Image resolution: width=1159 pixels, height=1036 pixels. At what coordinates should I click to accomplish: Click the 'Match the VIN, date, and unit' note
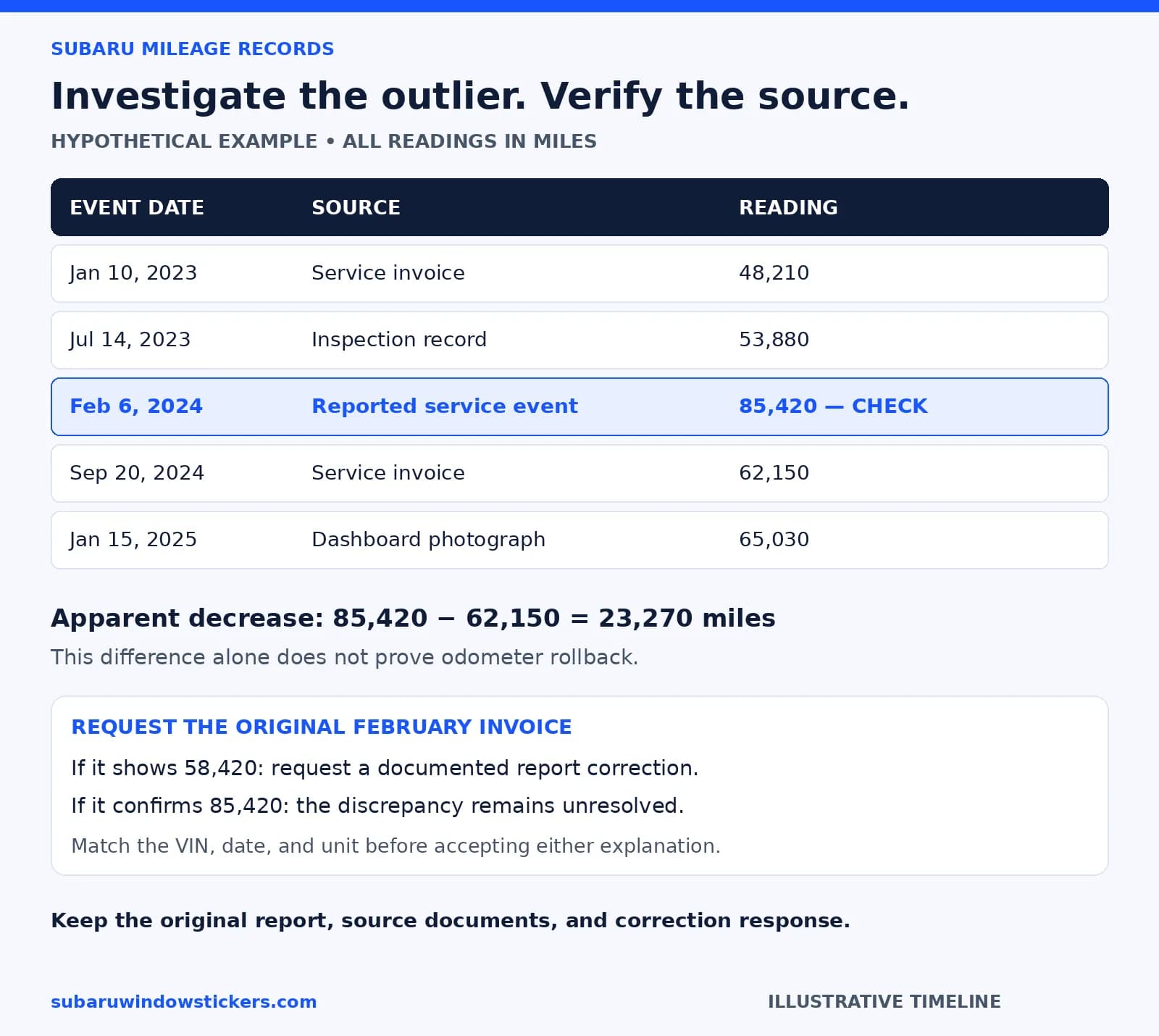click(x=396, y=846)
